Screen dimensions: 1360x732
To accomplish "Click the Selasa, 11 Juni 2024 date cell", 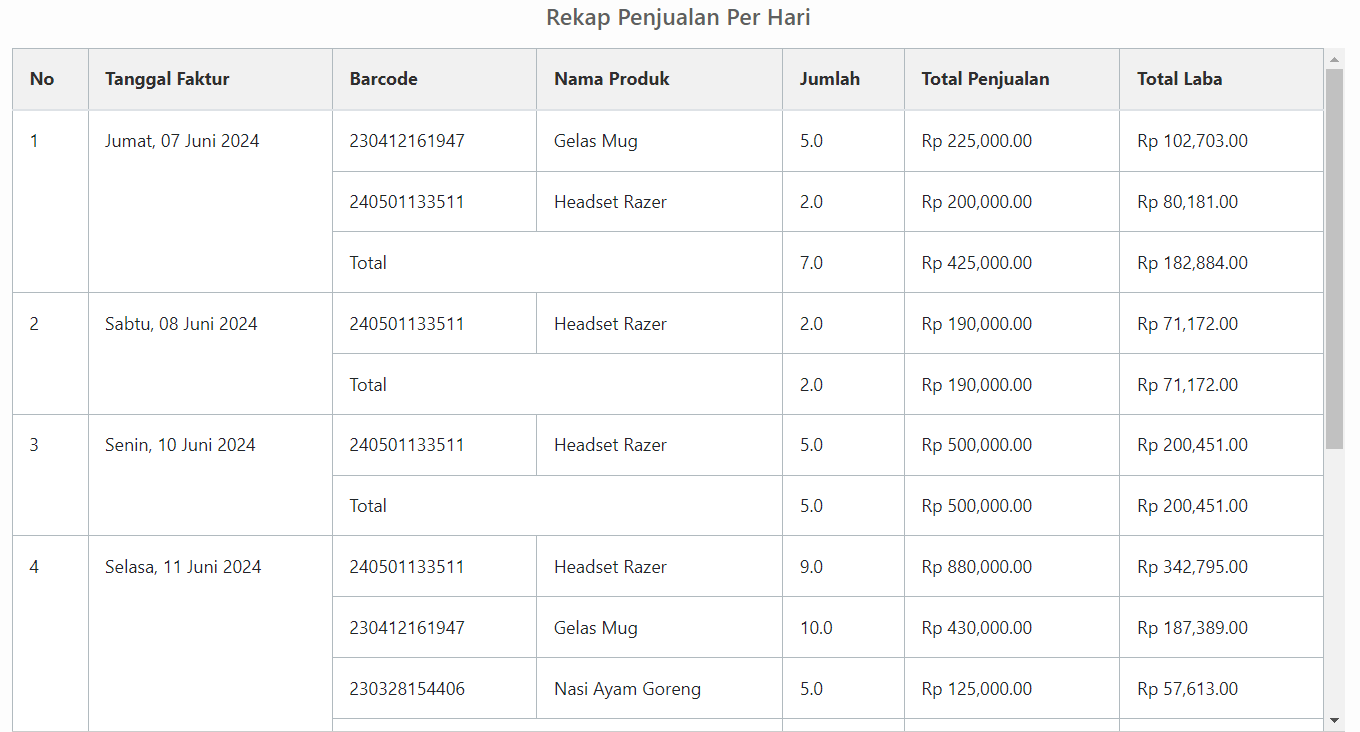I will (183, 567).
